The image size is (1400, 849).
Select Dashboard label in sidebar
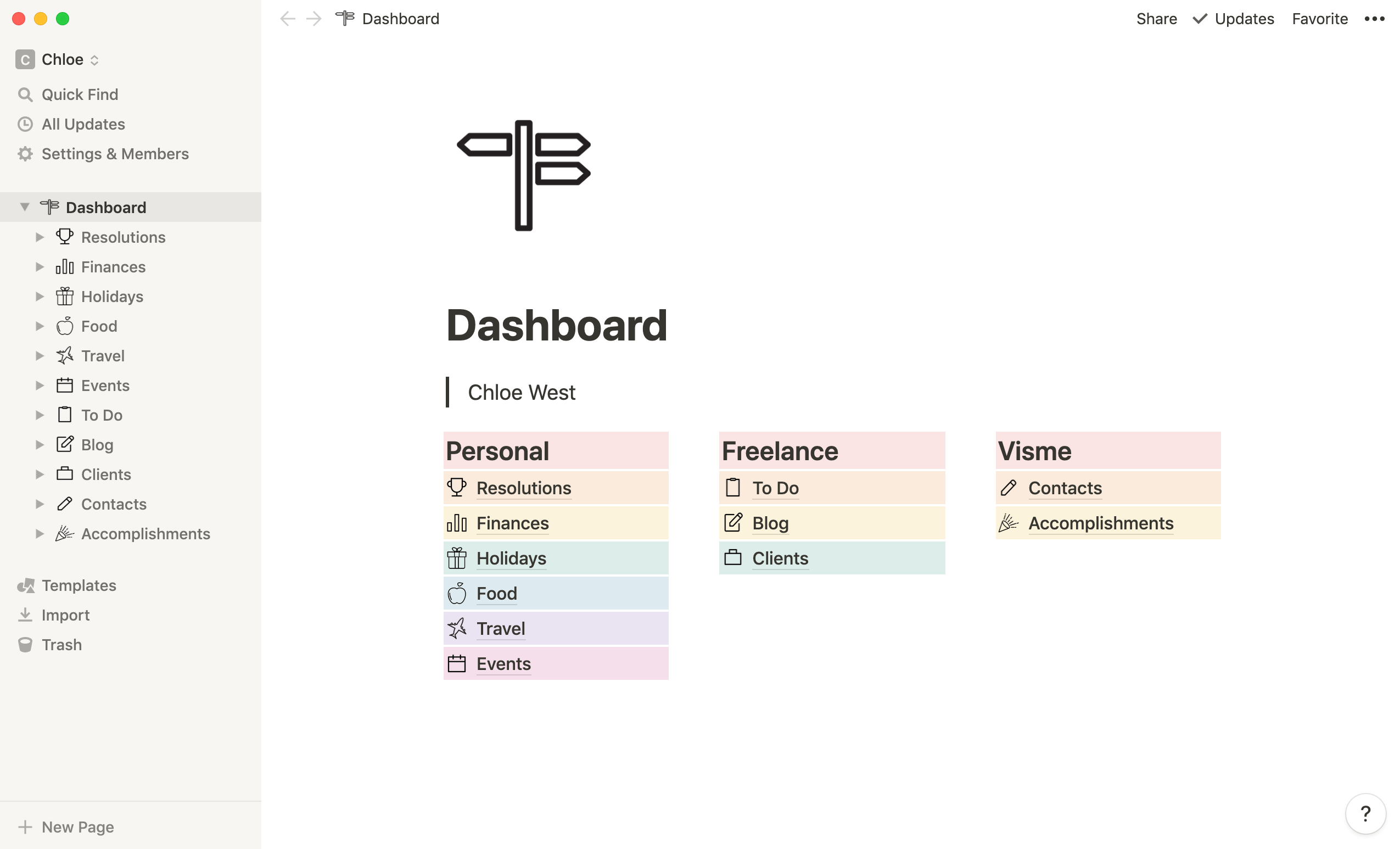click(x=105, y=208)
